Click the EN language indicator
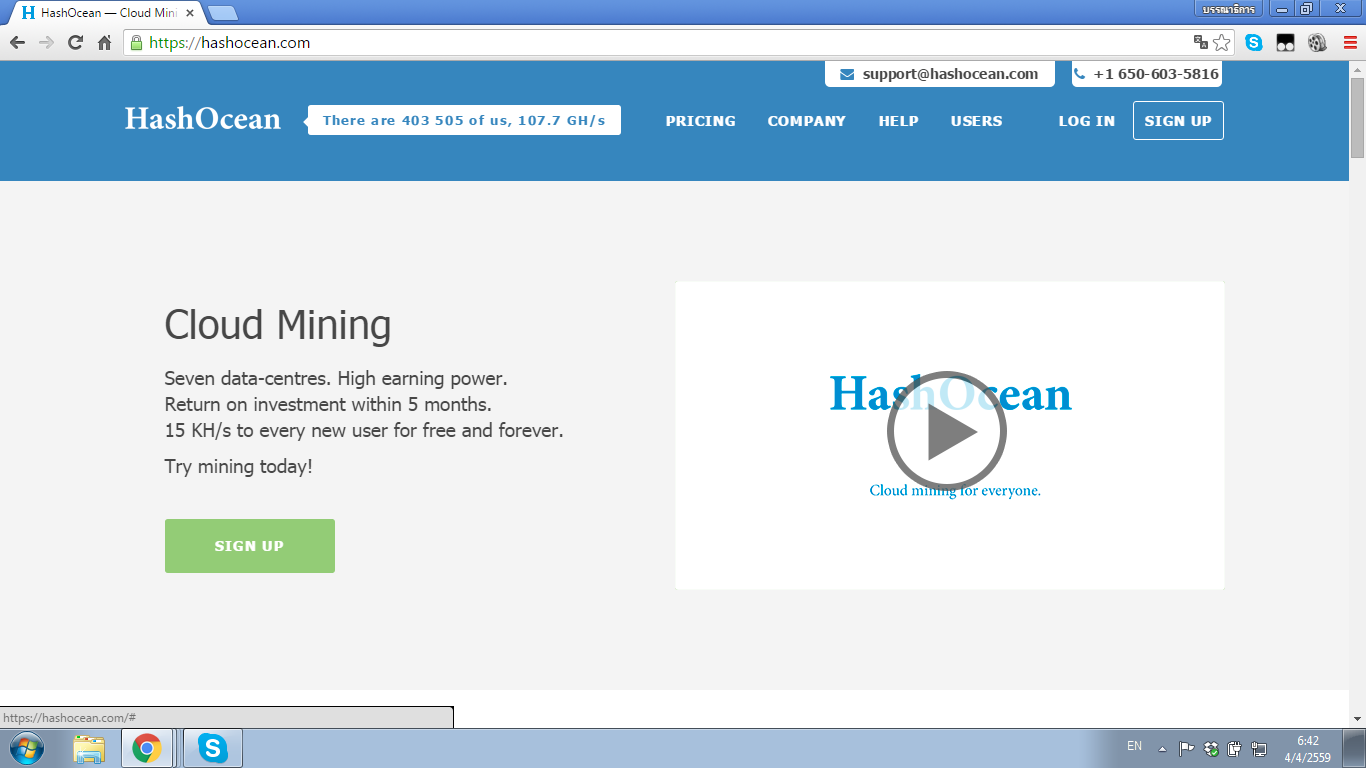The image size is (1366, 768). 1134,746
